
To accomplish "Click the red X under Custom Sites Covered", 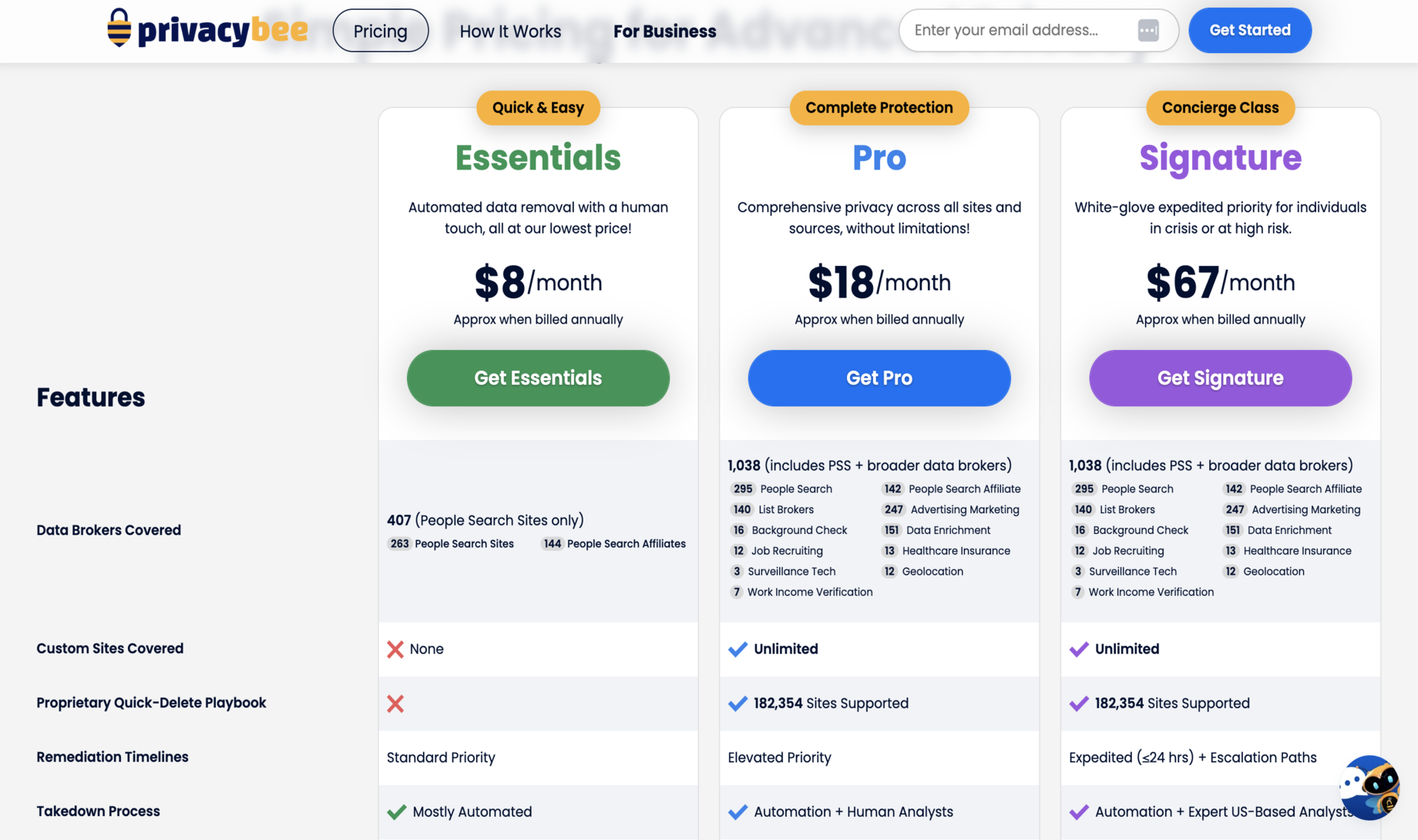I will click(x=395, y=649).
